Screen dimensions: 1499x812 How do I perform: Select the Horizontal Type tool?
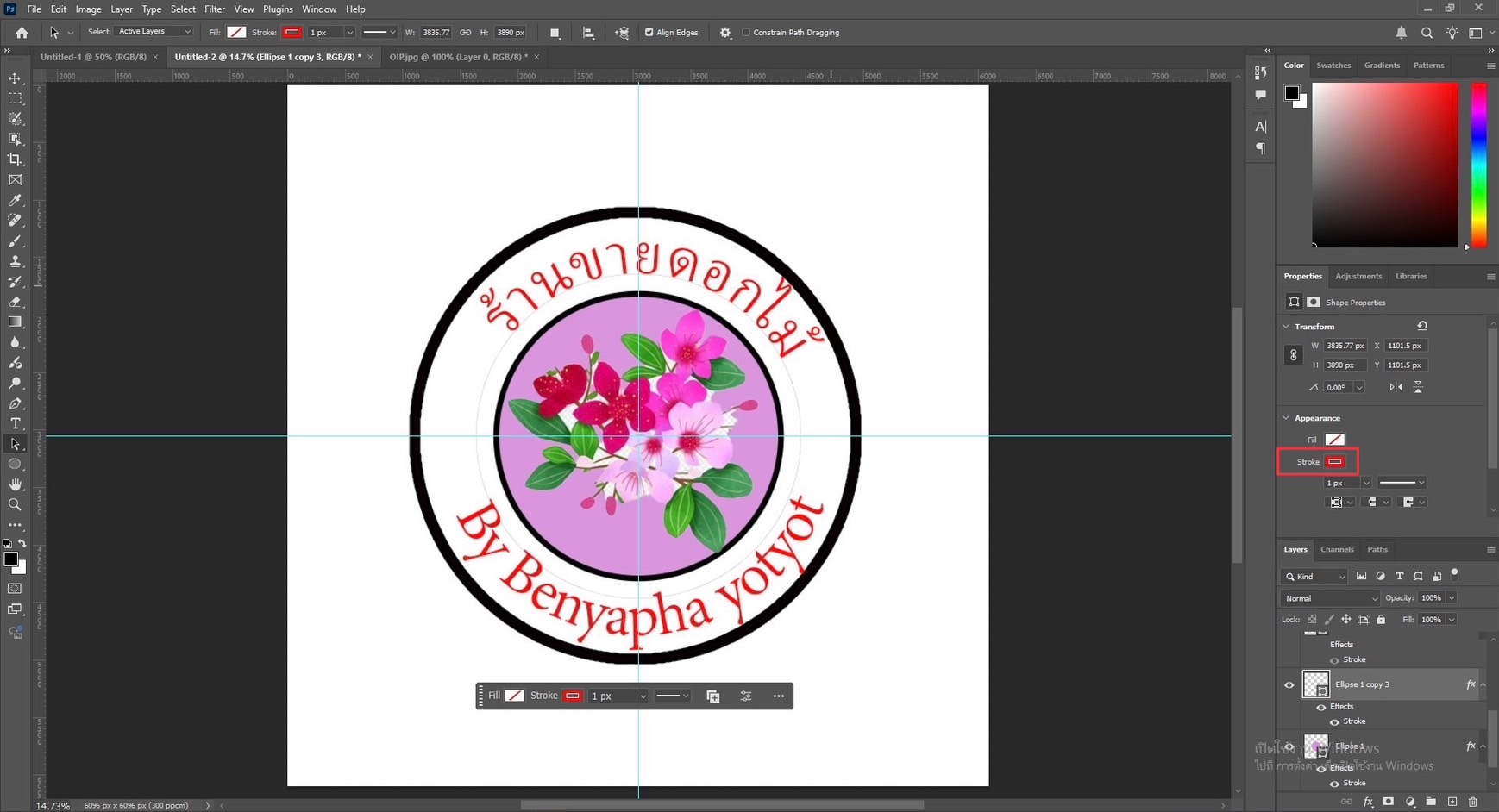pyautogui.click(x=15, y=423)
